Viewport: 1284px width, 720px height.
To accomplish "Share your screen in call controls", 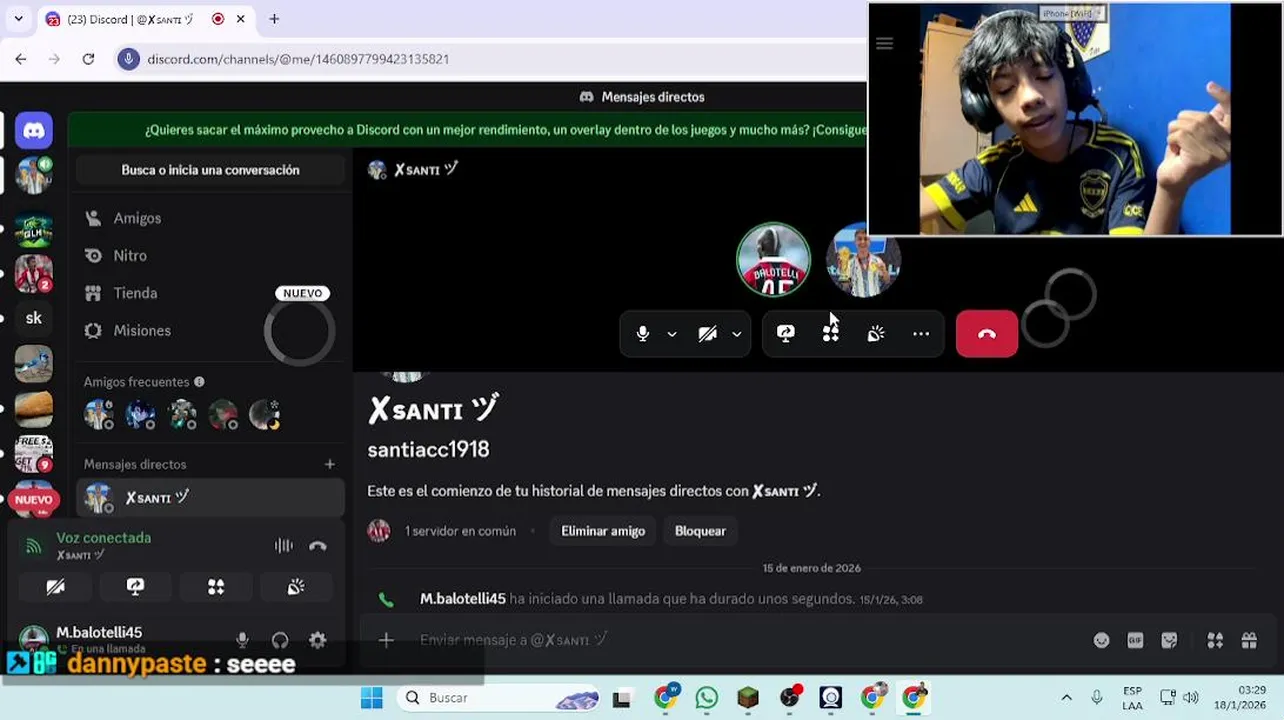I will pyautogui.click(x=786, y=334).
